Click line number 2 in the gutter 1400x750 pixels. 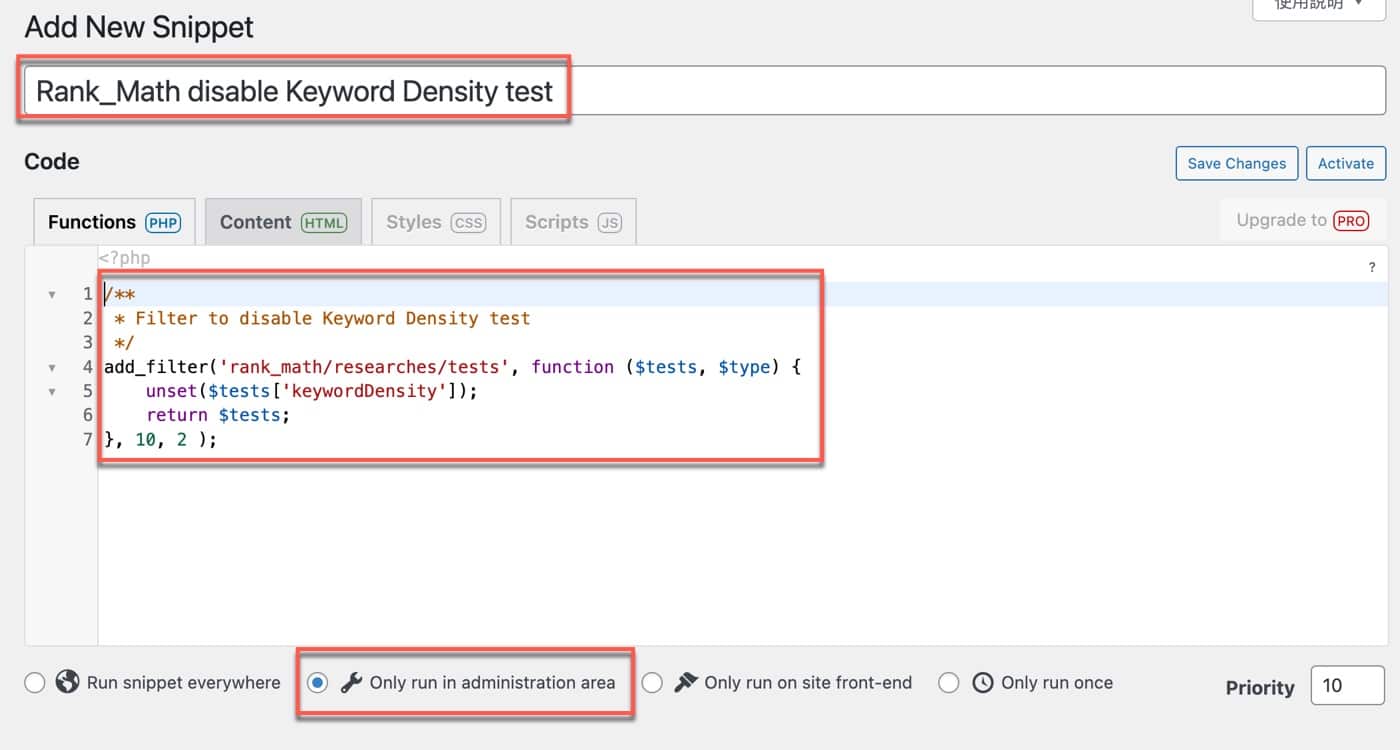pyautogui.click(x=88, y=319)
